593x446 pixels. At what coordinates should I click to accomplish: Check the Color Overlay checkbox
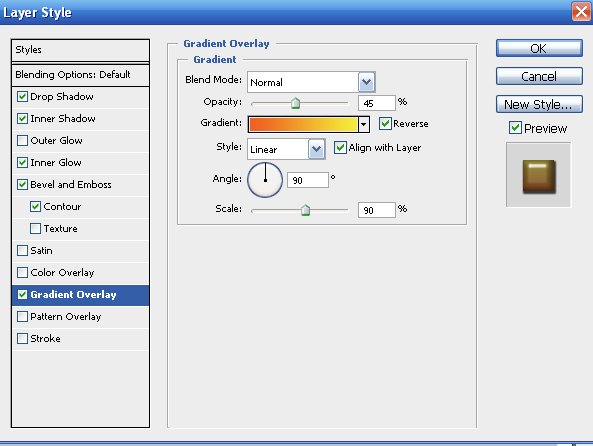[x=22, y=272]
